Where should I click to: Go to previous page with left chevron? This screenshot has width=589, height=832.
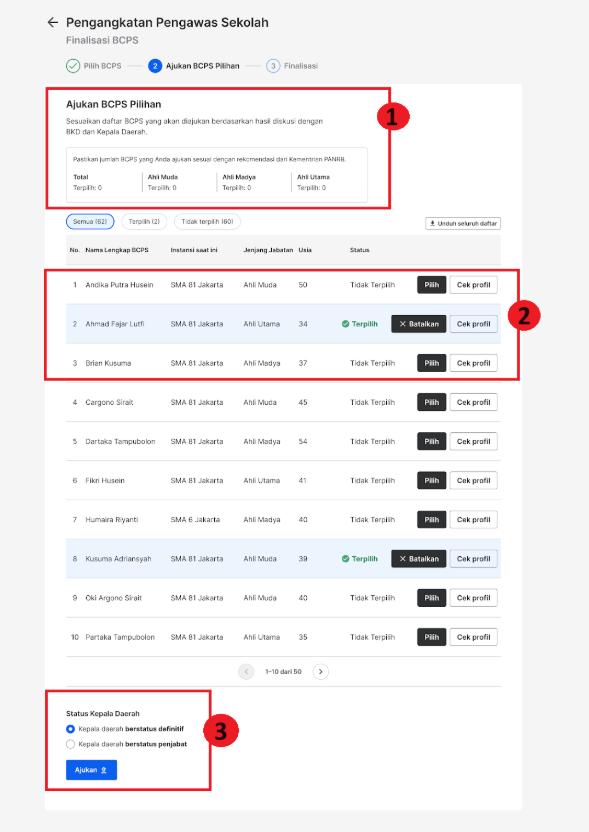(x=246, y=672)
